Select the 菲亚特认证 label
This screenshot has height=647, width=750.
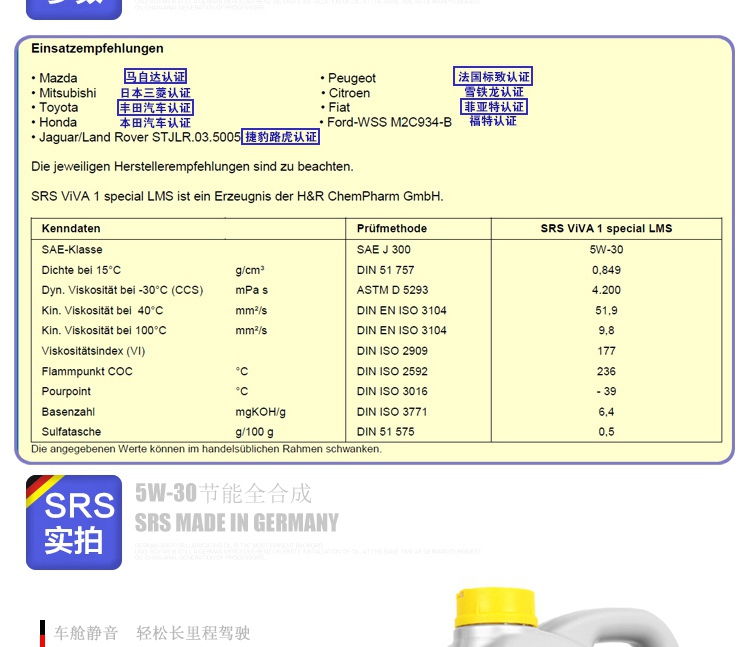494,107
